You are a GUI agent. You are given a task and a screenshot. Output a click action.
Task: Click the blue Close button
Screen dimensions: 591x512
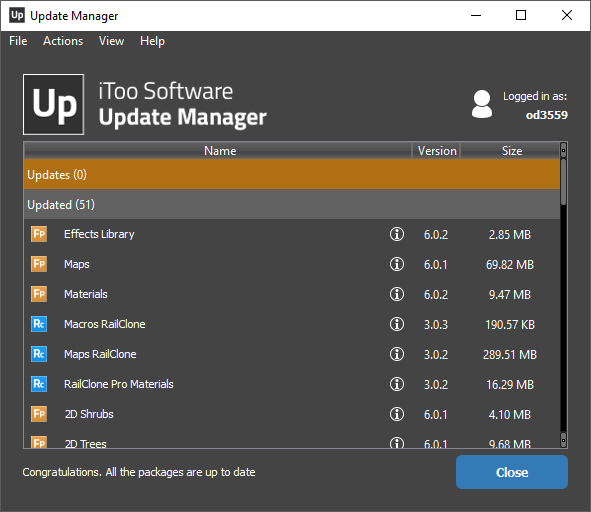512,472
